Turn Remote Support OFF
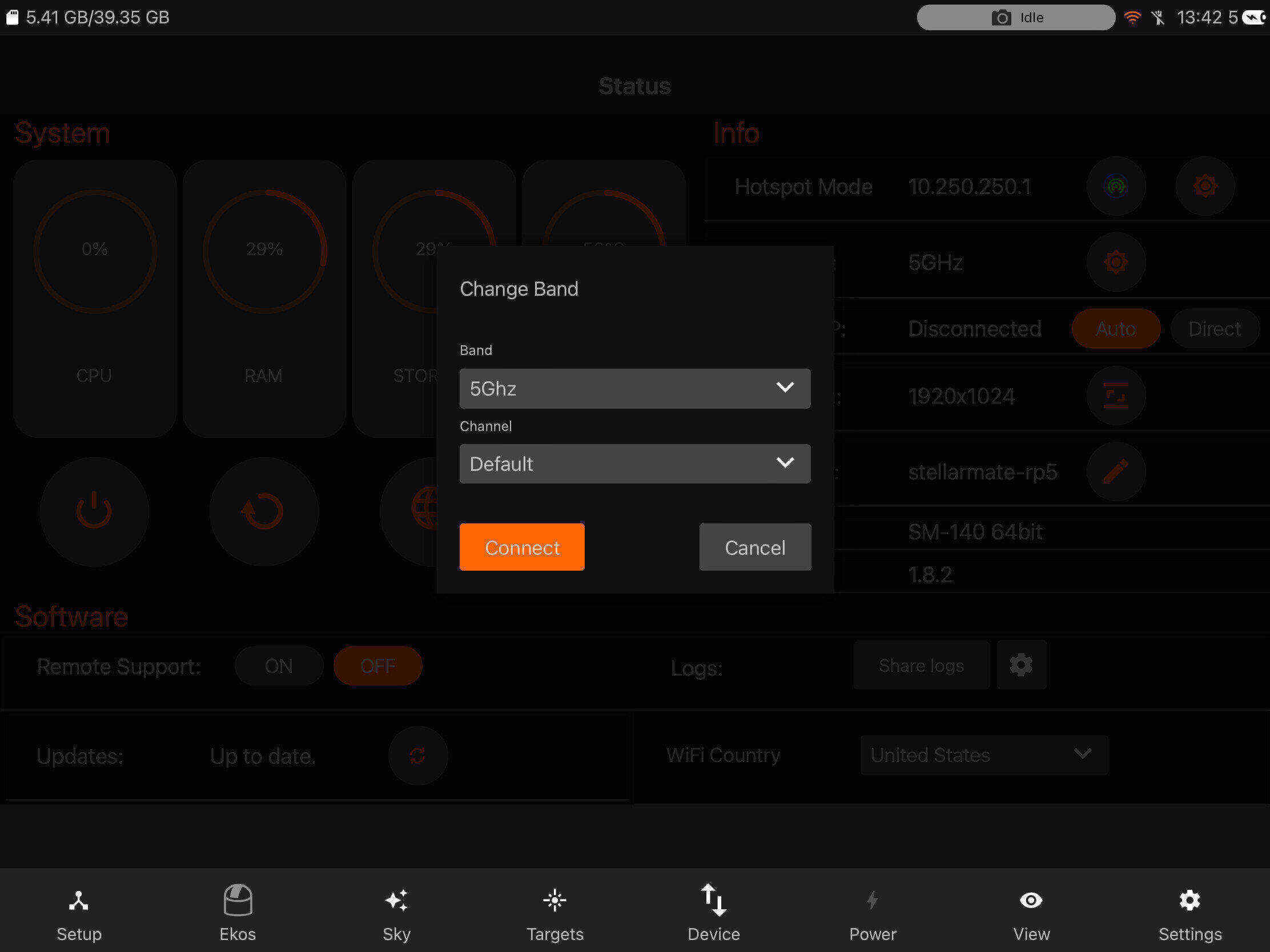 (378, 665)
